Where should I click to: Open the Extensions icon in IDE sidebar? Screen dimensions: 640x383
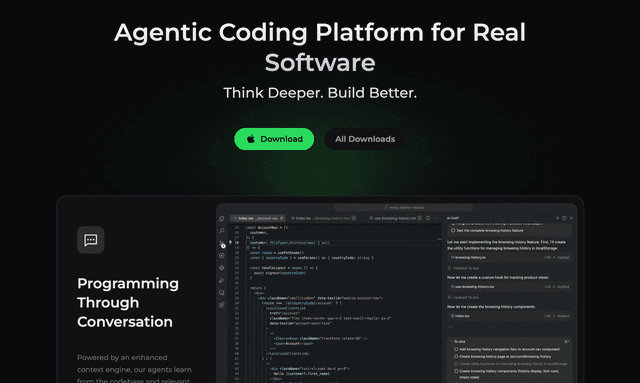pos(222,305)
